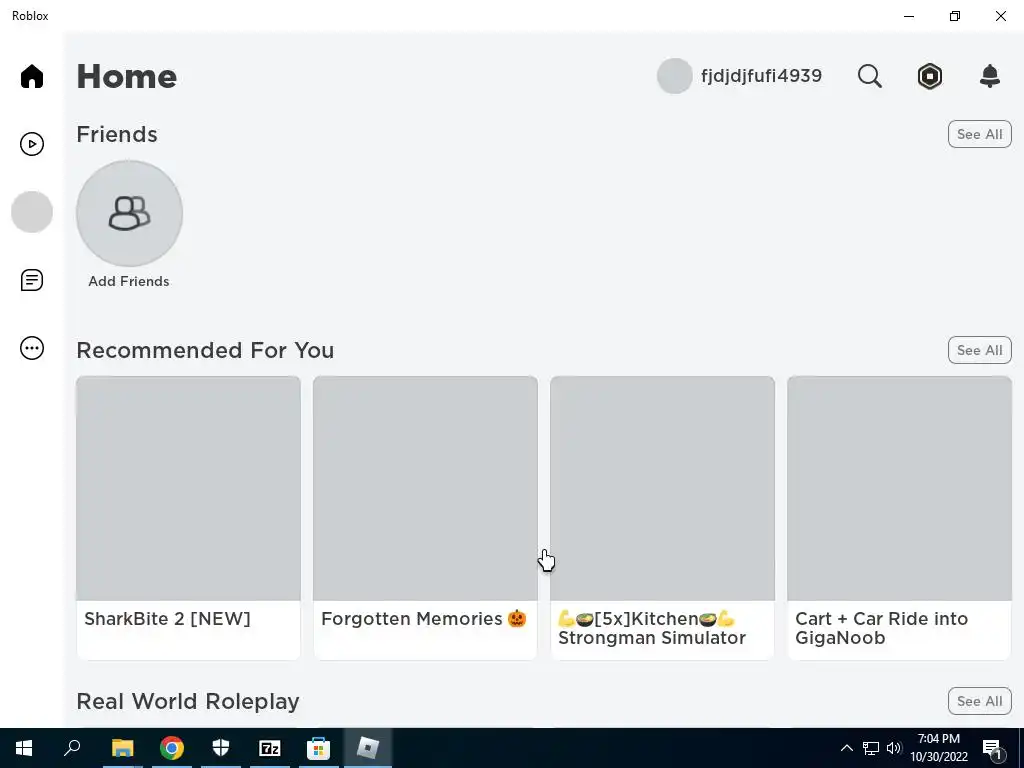Open the chat messages icon in the sidebar
Screen dimensions: 1024x768
[x=31, y=280]
